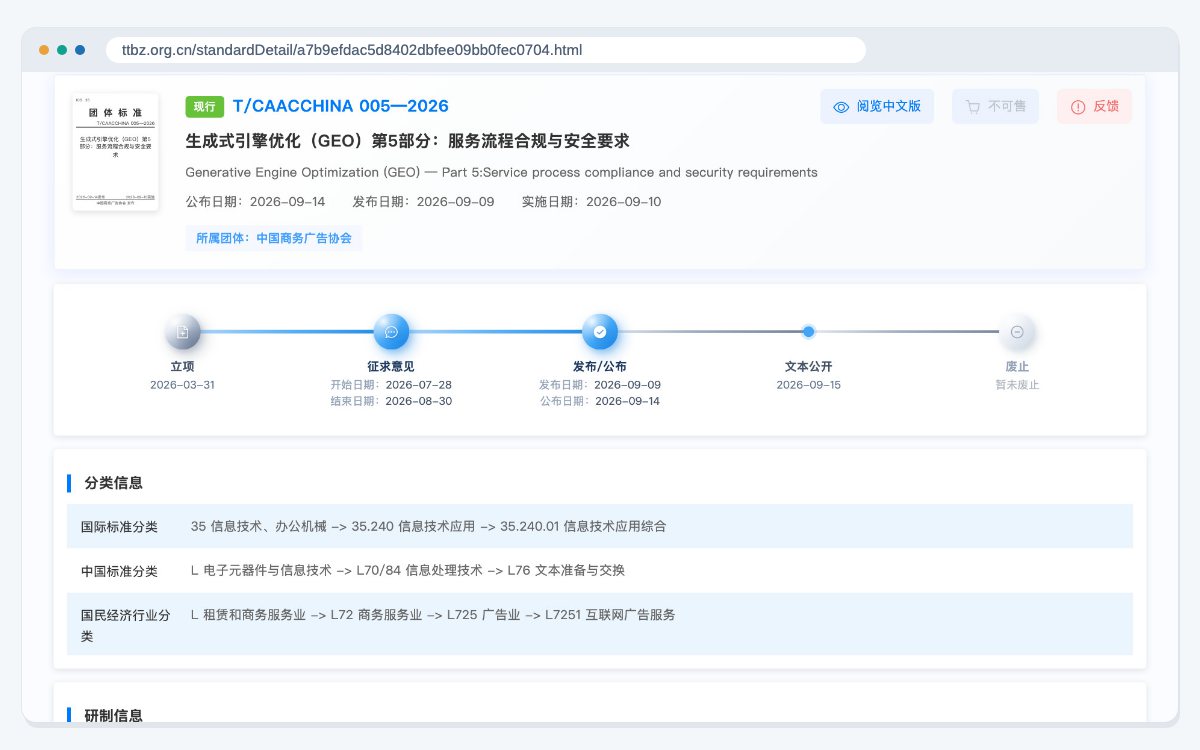Click the 文本公开 timeline dot
Image resolution: width=1200 pixels, height=750 pixels.
808,332
